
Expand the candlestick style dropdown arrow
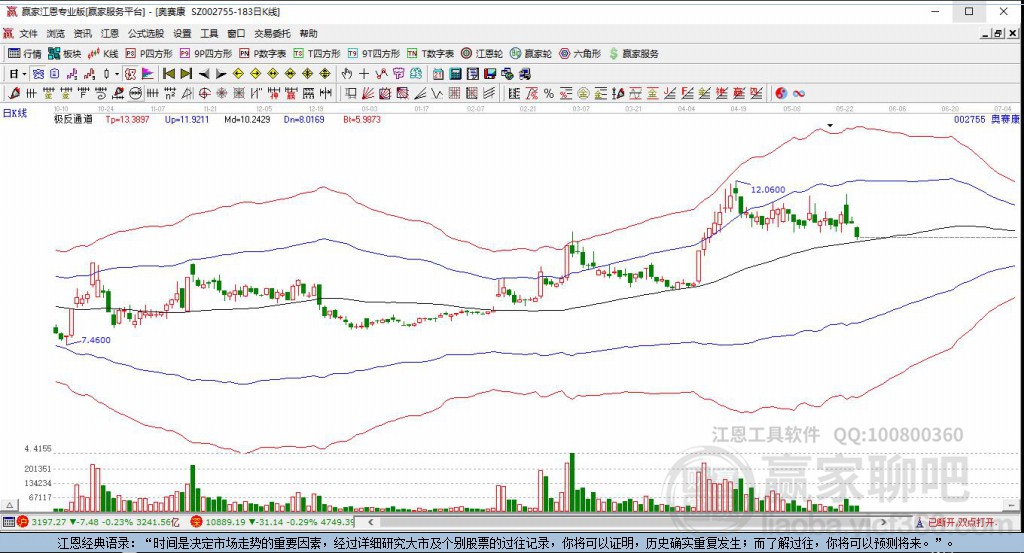117,74
